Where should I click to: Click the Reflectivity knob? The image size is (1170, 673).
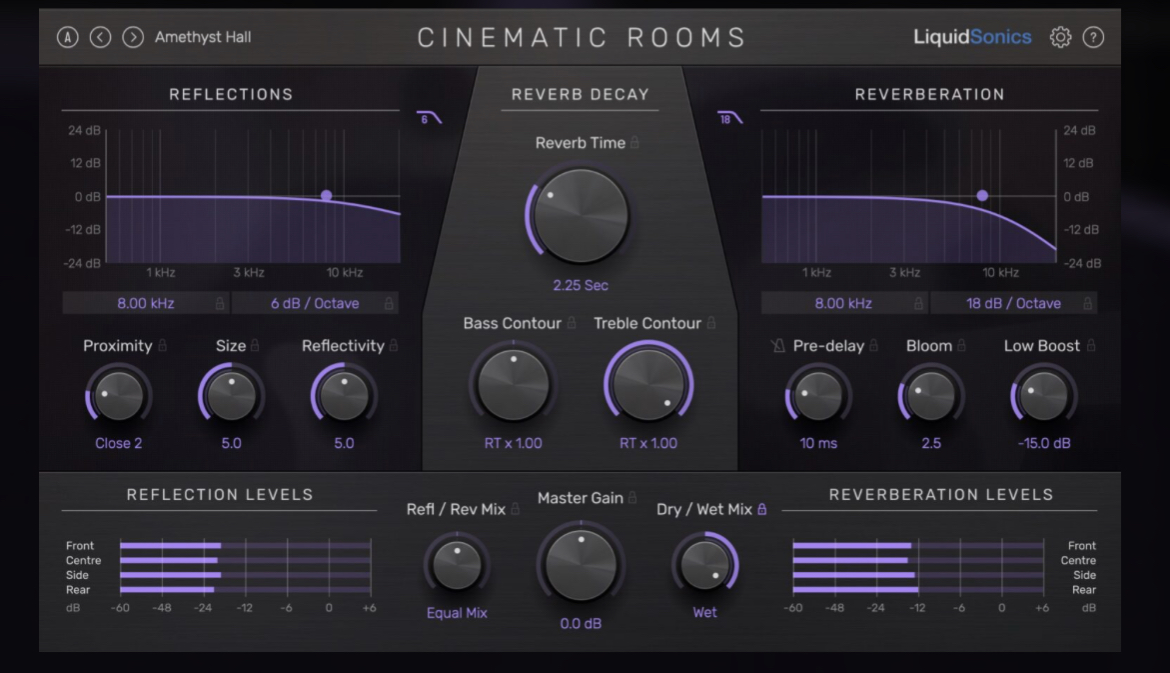(x=344, y=396)
